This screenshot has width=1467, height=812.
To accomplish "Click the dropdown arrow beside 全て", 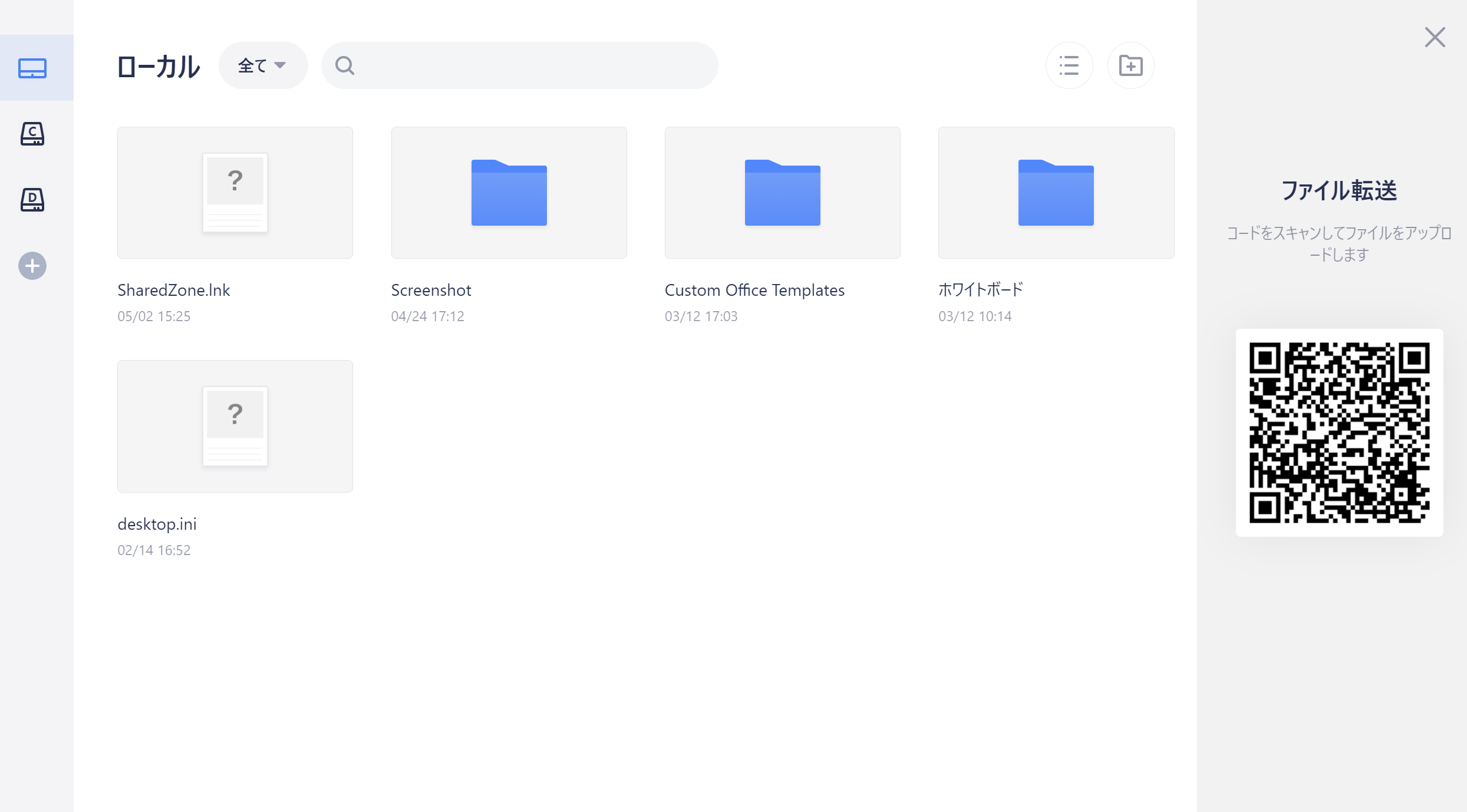I will (281, 65).
